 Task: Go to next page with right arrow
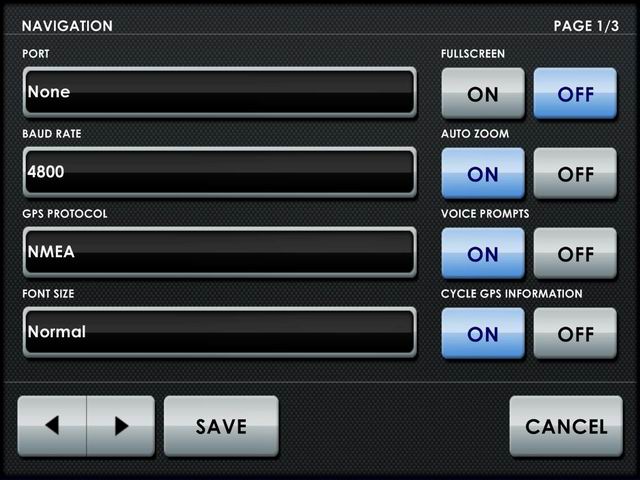pos(121,426)
